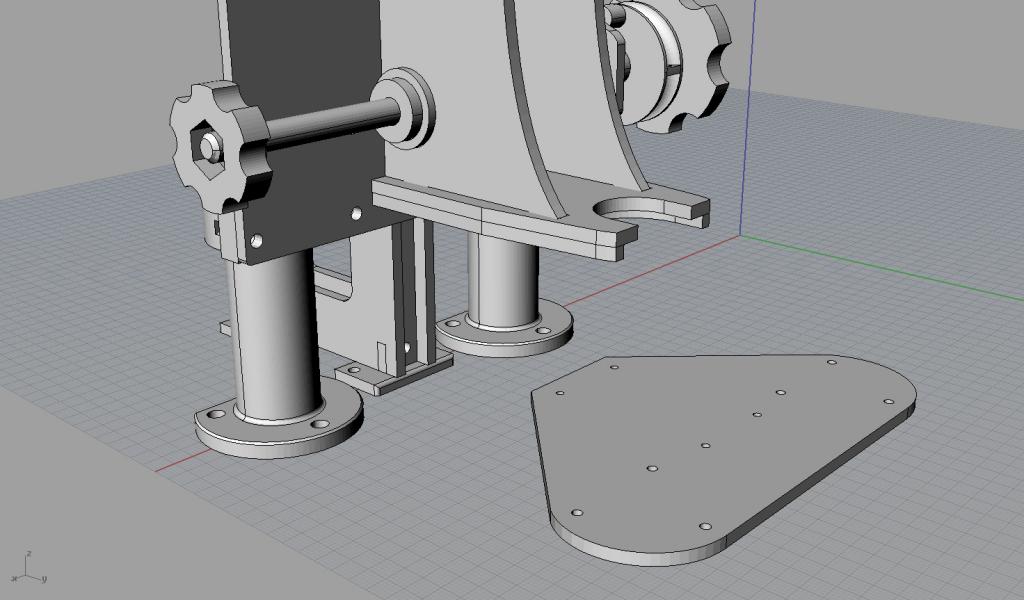Select the front left cylindrical column

[275, 340]
